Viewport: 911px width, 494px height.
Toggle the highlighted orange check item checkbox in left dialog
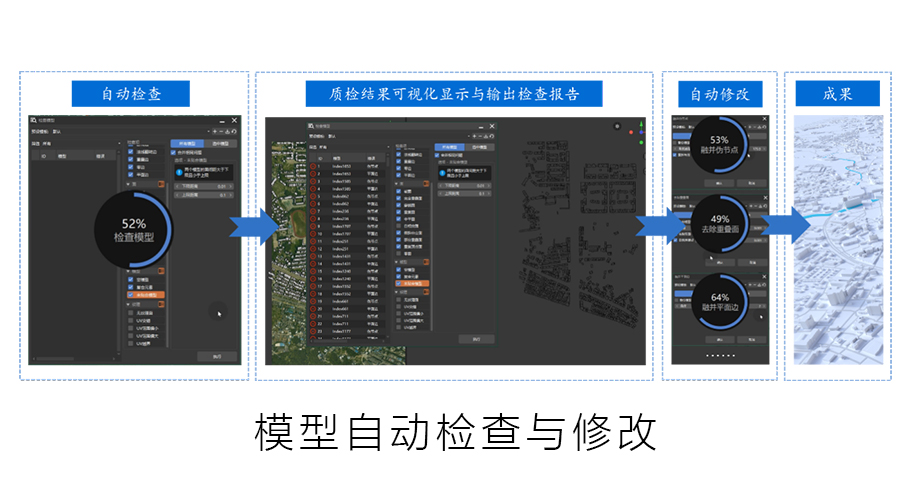pyautogui.click(x=130, y=296)
